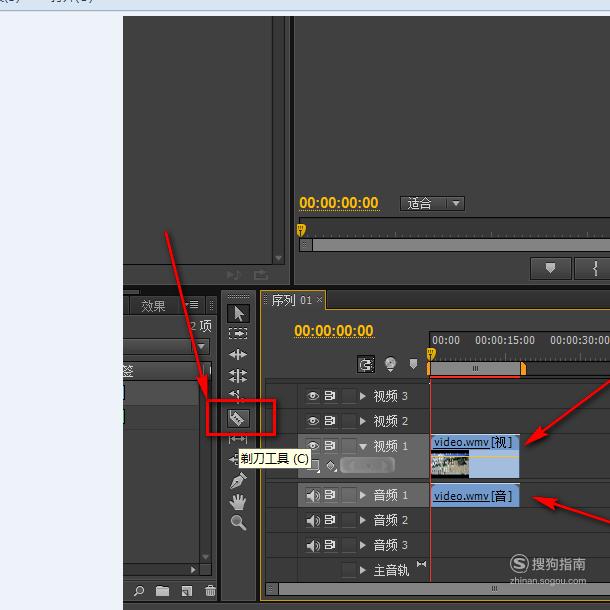610x610 pixels.
Task: Click the program monitor 00:00:00:00 timecode
Action: pyautogui.click(x=338, y=203)
